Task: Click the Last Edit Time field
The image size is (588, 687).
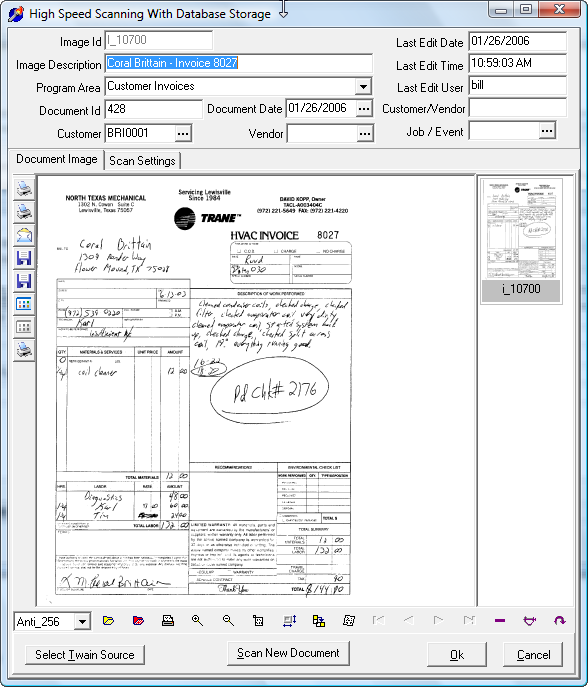Action: [517, 64]
